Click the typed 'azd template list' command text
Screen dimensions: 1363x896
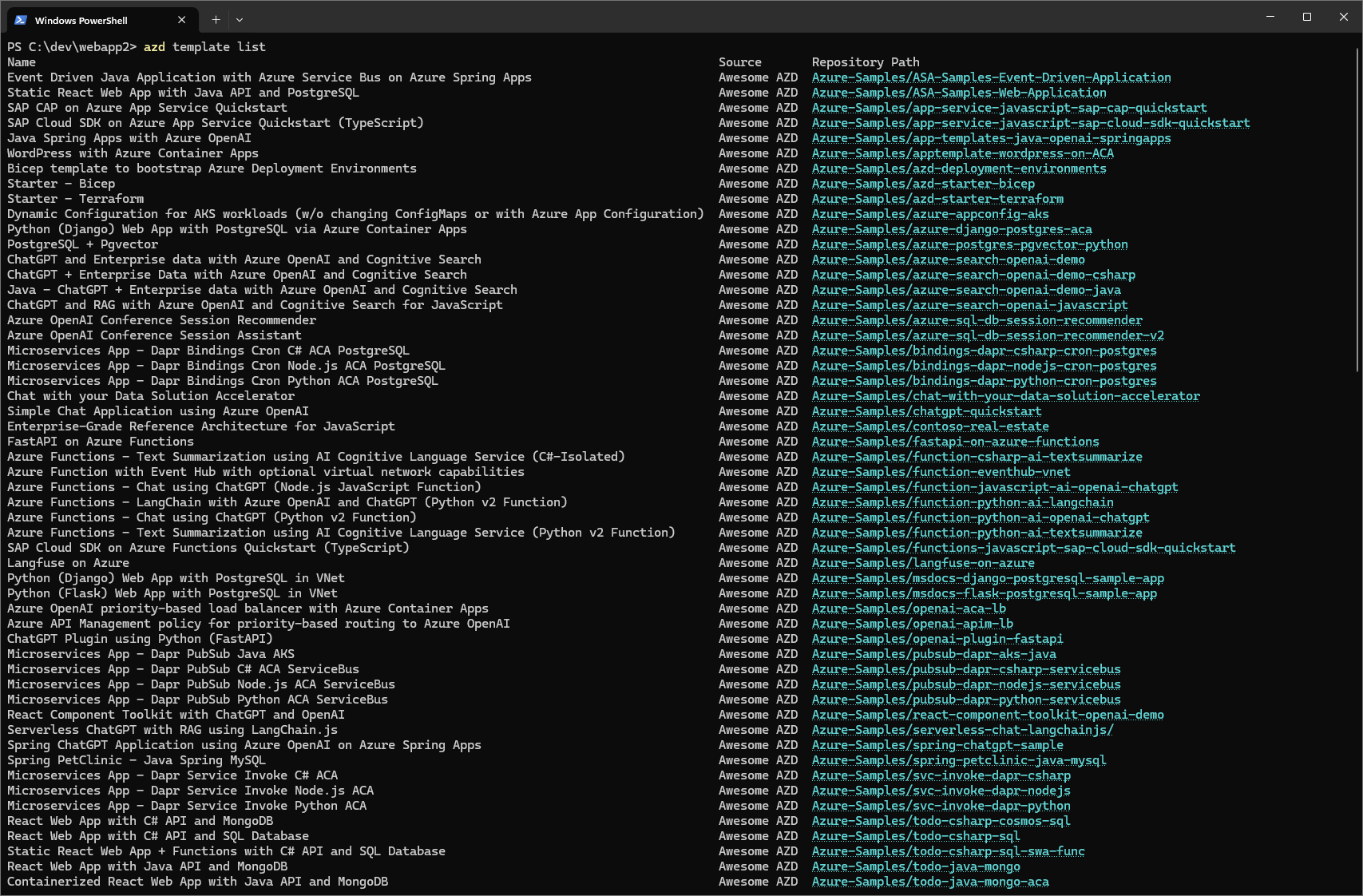tap(204, 47)
